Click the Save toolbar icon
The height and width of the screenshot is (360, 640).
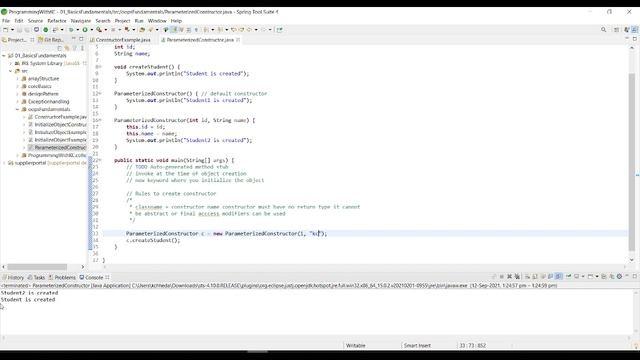pos(19,29)
